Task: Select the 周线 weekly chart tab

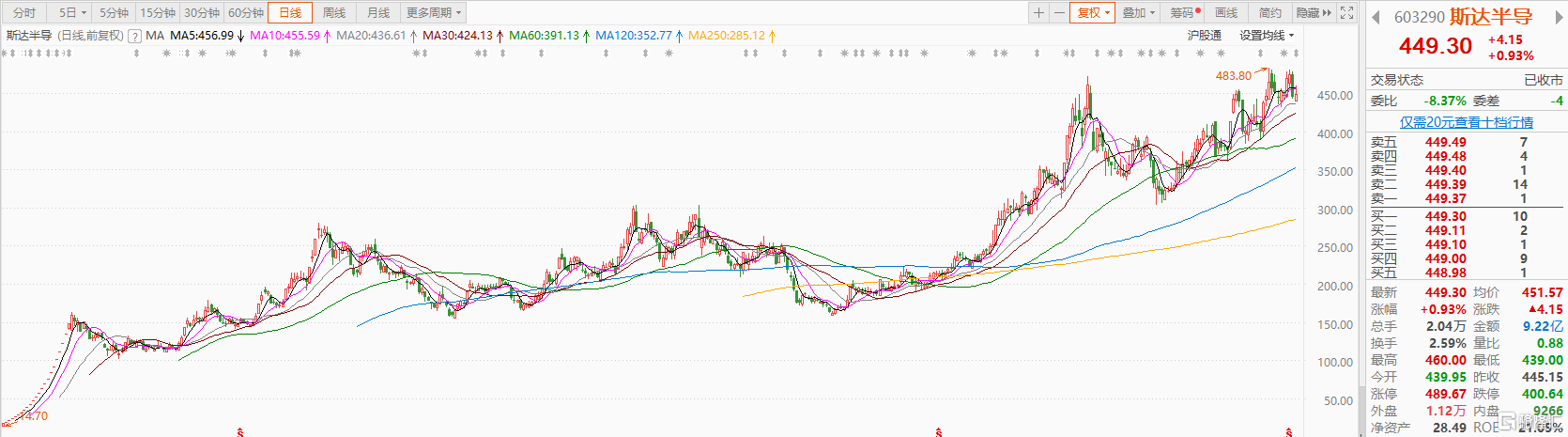Action: click(x=334, y=13)
